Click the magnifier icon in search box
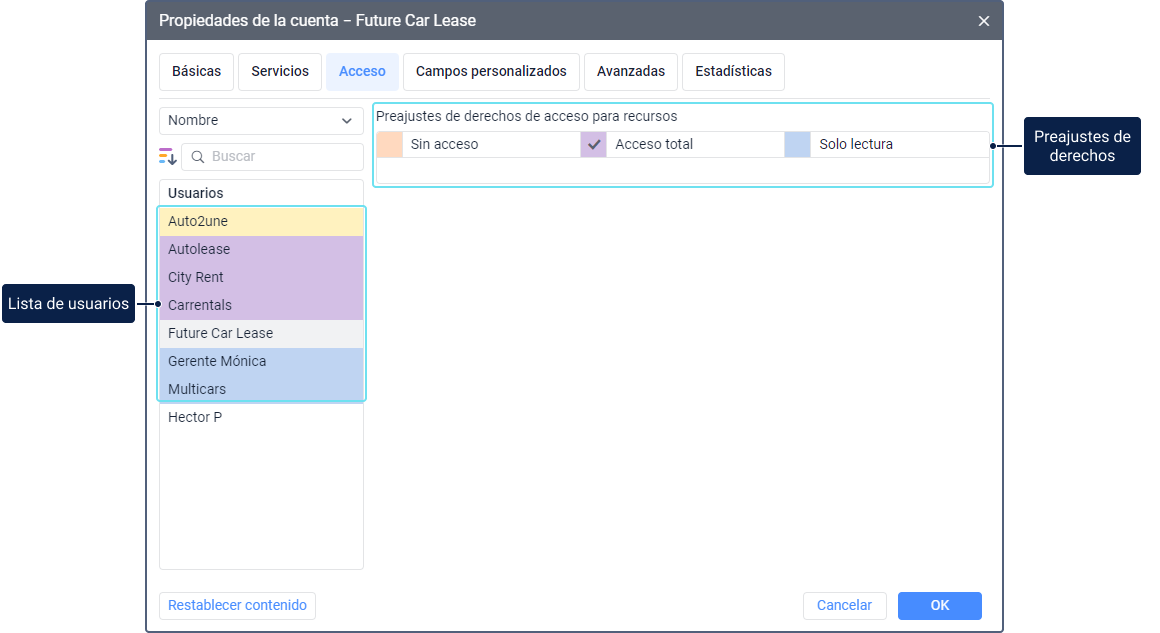The image size is (1160, 633). coord(198,157)
